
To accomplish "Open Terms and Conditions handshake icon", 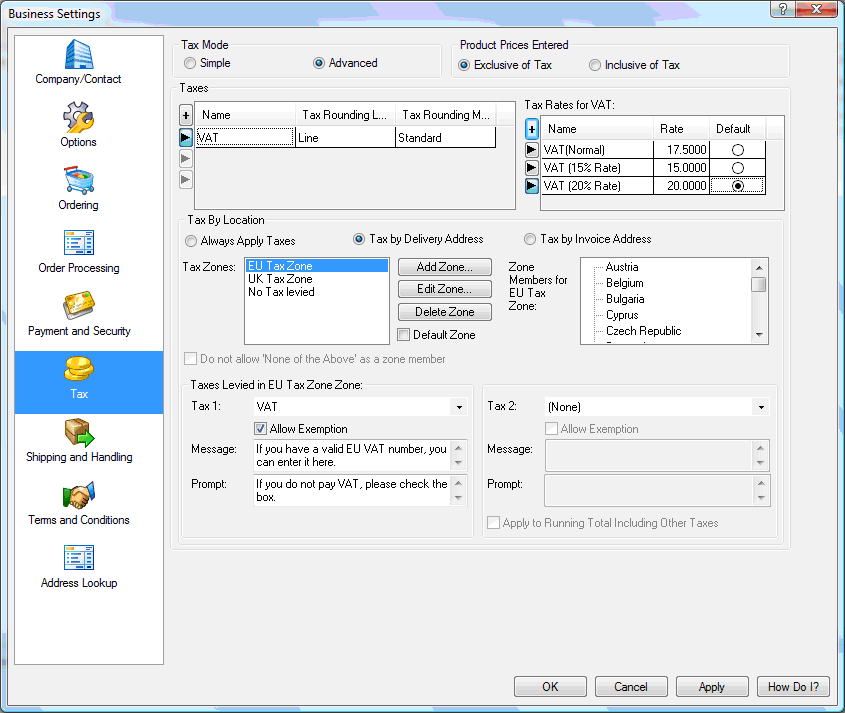I will [x=78, y=497].
